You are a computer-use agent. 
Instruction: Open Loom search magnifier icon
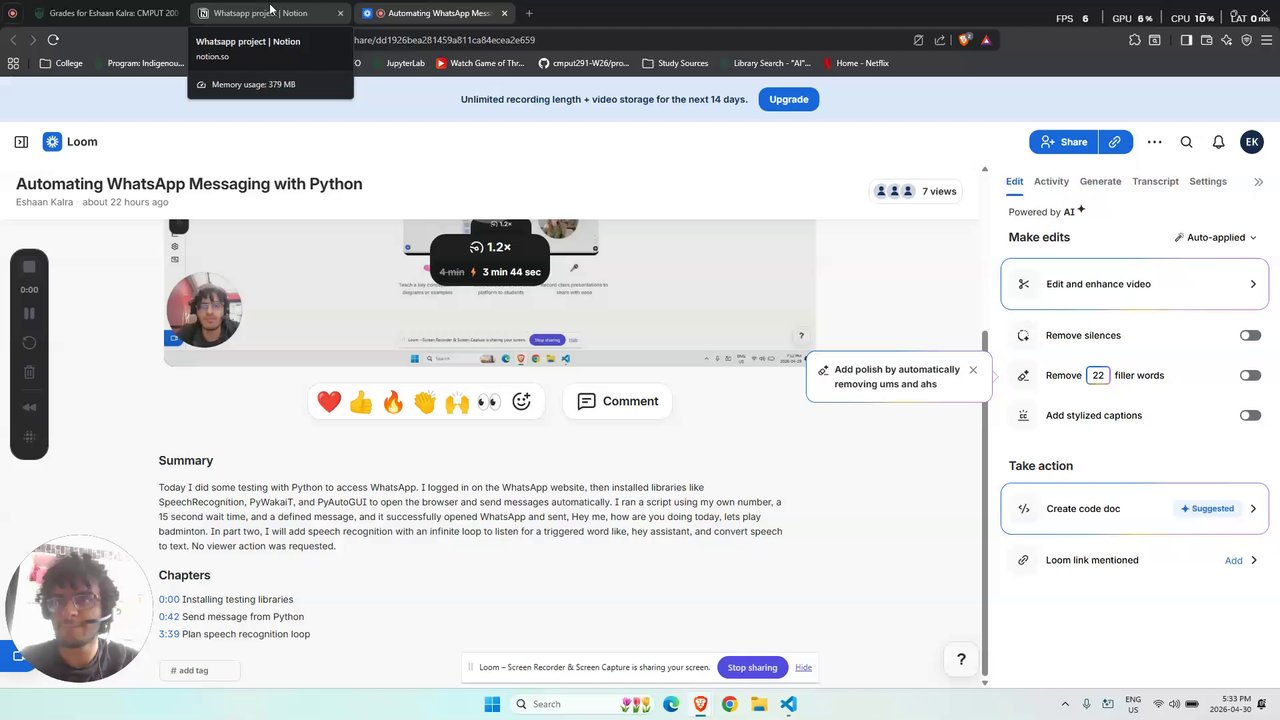click(x=1186, y=142)
